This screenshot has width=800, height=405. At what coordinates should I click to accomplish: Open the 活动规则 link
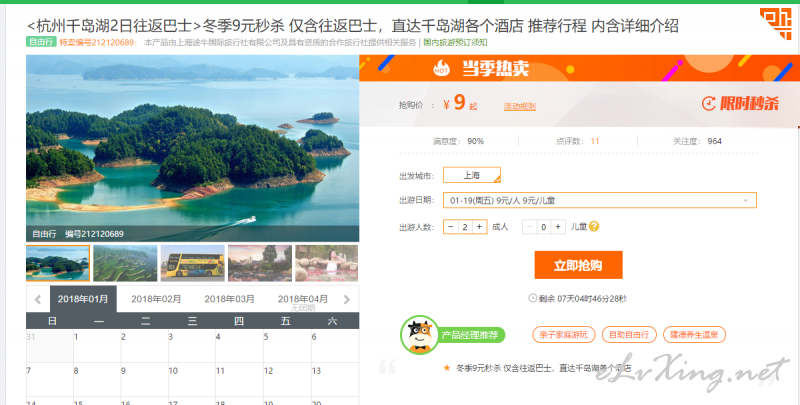(519, 106)
